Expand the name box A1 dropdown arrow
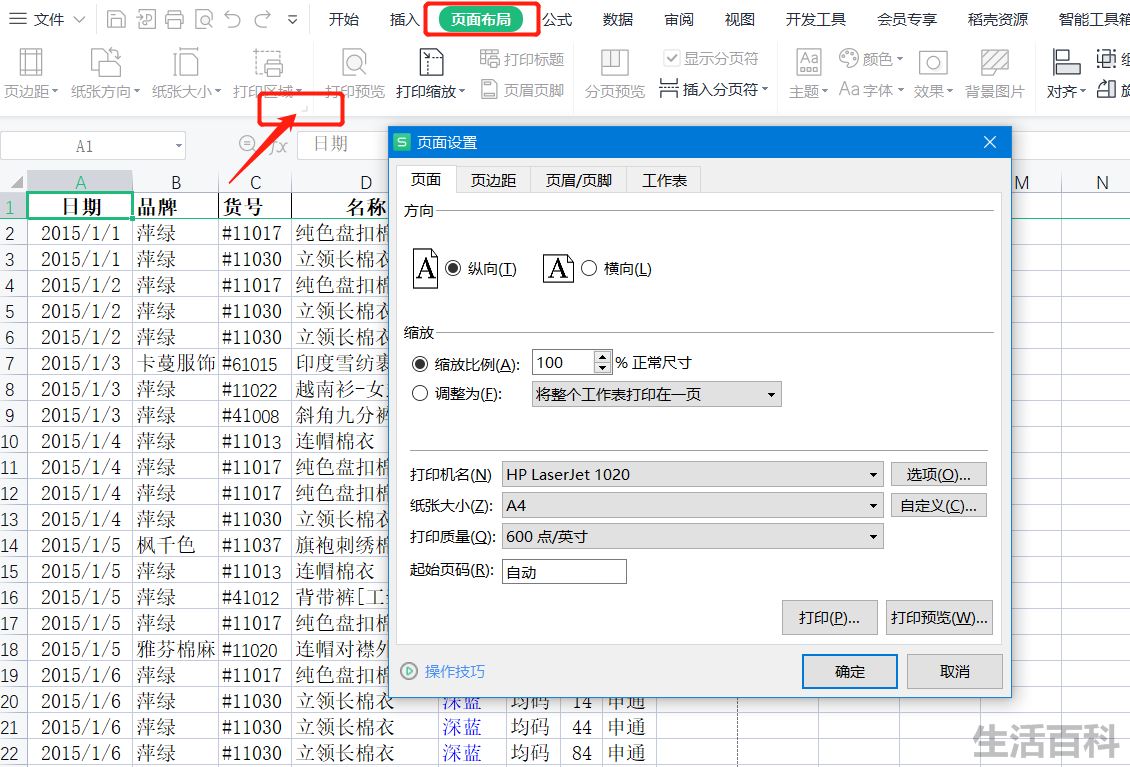This screenshot has height=767, width=1130. 179,146
